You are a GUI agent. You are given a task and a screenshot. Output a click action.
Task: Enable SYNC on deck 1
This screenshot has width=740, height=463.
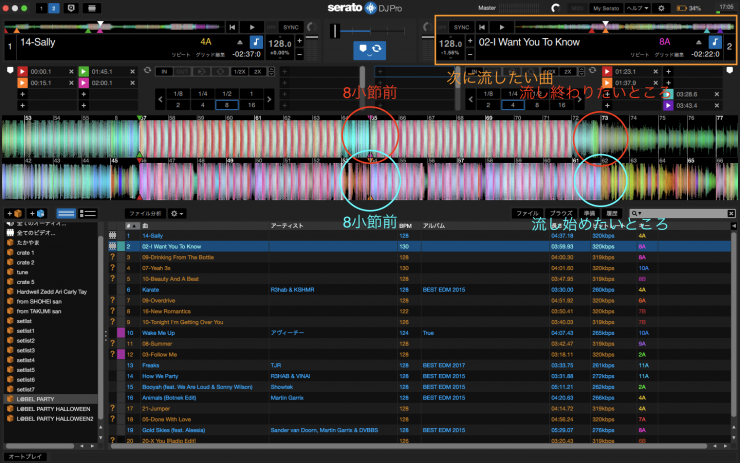coord(291,27)
